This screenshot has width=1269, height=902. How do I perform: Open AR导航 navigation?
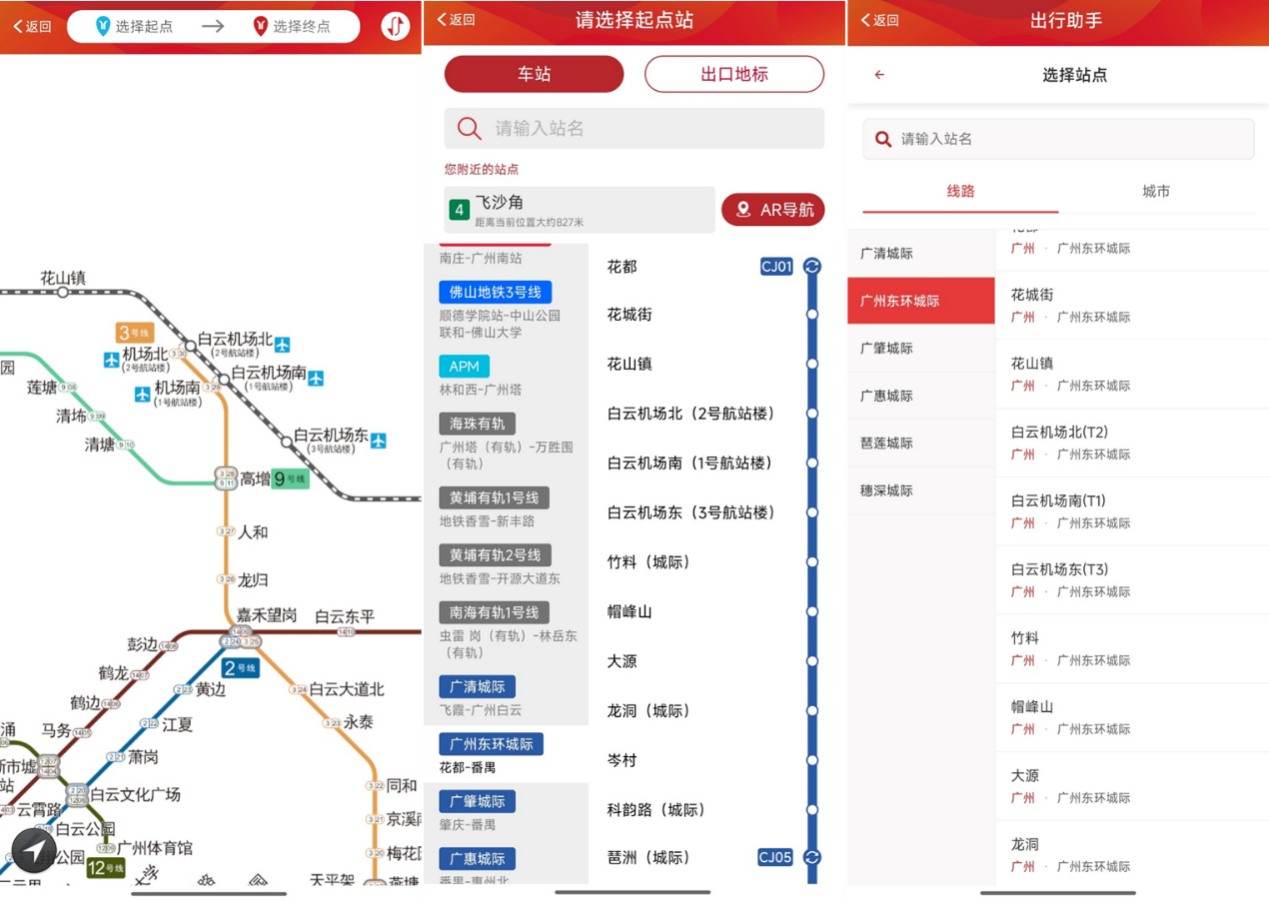point(773,210)
